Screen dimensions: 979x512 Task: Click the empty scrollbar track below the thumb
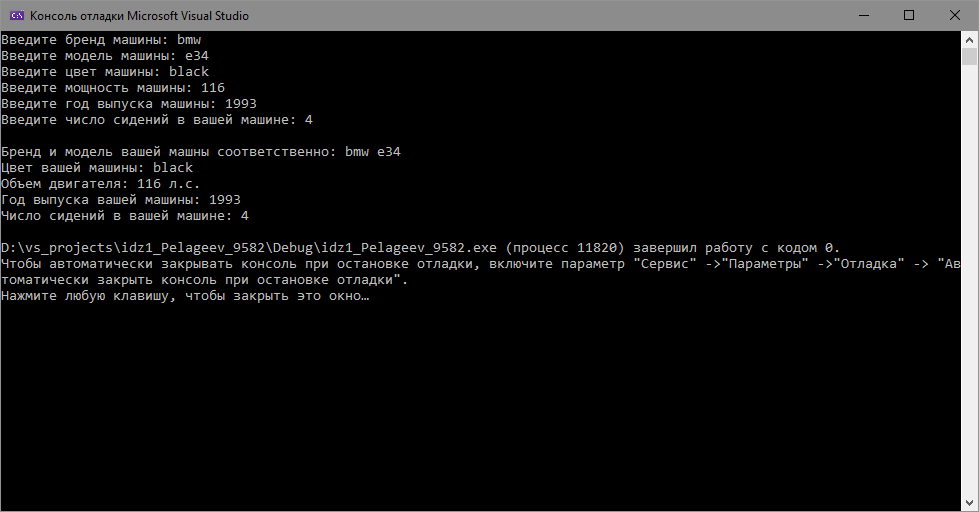pyautogui.click(x=969, y=281)
